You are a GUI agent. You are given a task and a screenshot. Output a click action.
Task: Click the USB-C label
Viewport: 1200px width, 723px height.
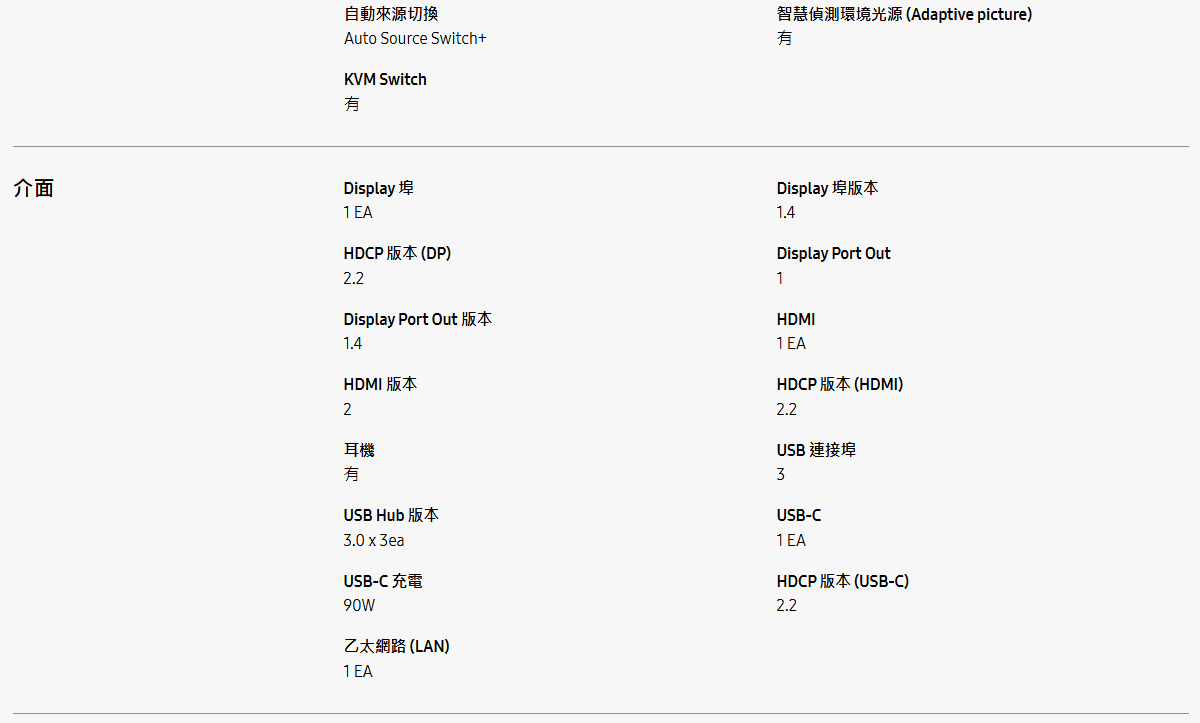pos(799,515)
